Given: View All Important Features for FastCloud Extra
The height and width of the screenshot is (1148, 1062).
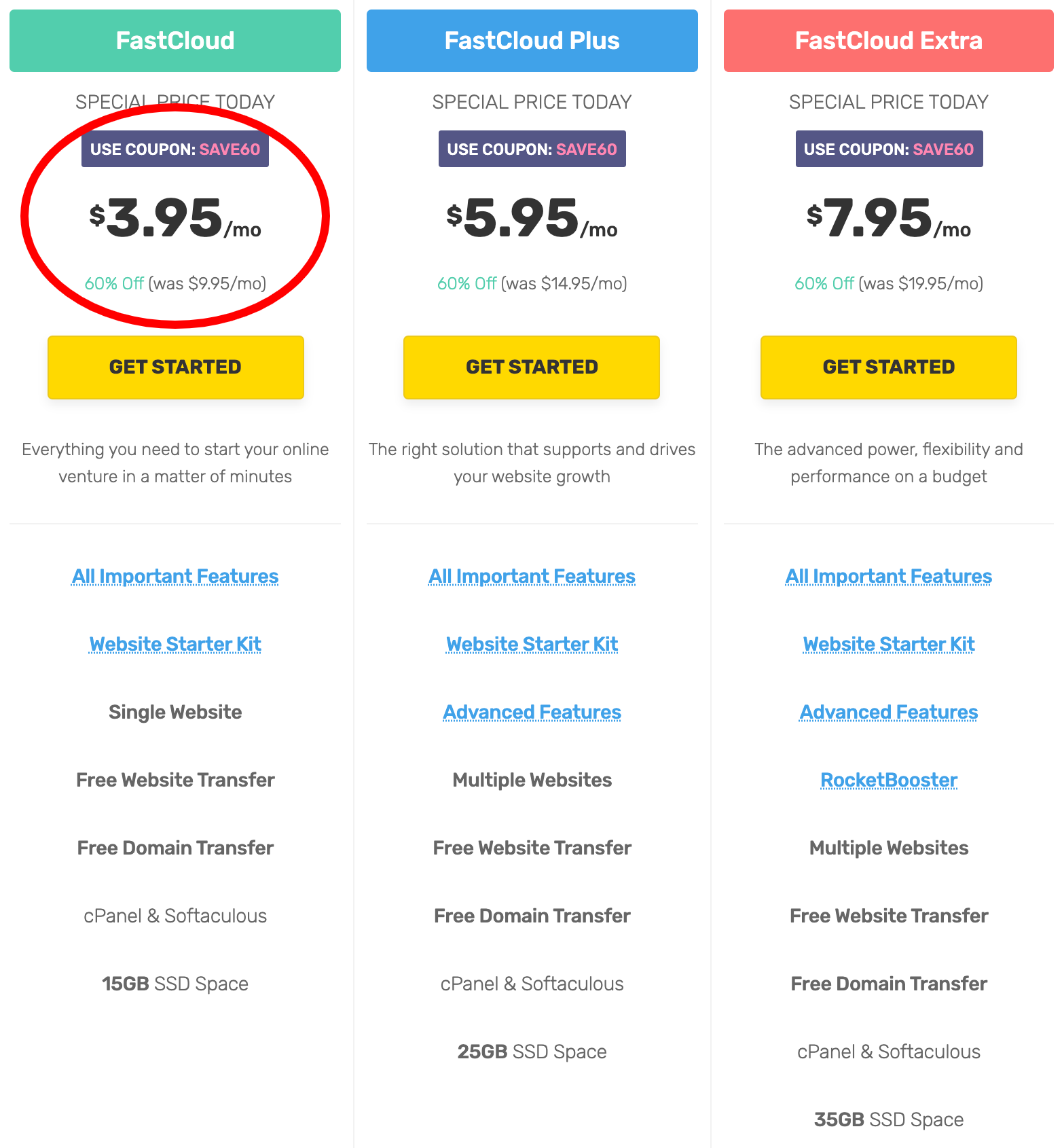Looking at the screenshot, I should (x=888, y=576).
